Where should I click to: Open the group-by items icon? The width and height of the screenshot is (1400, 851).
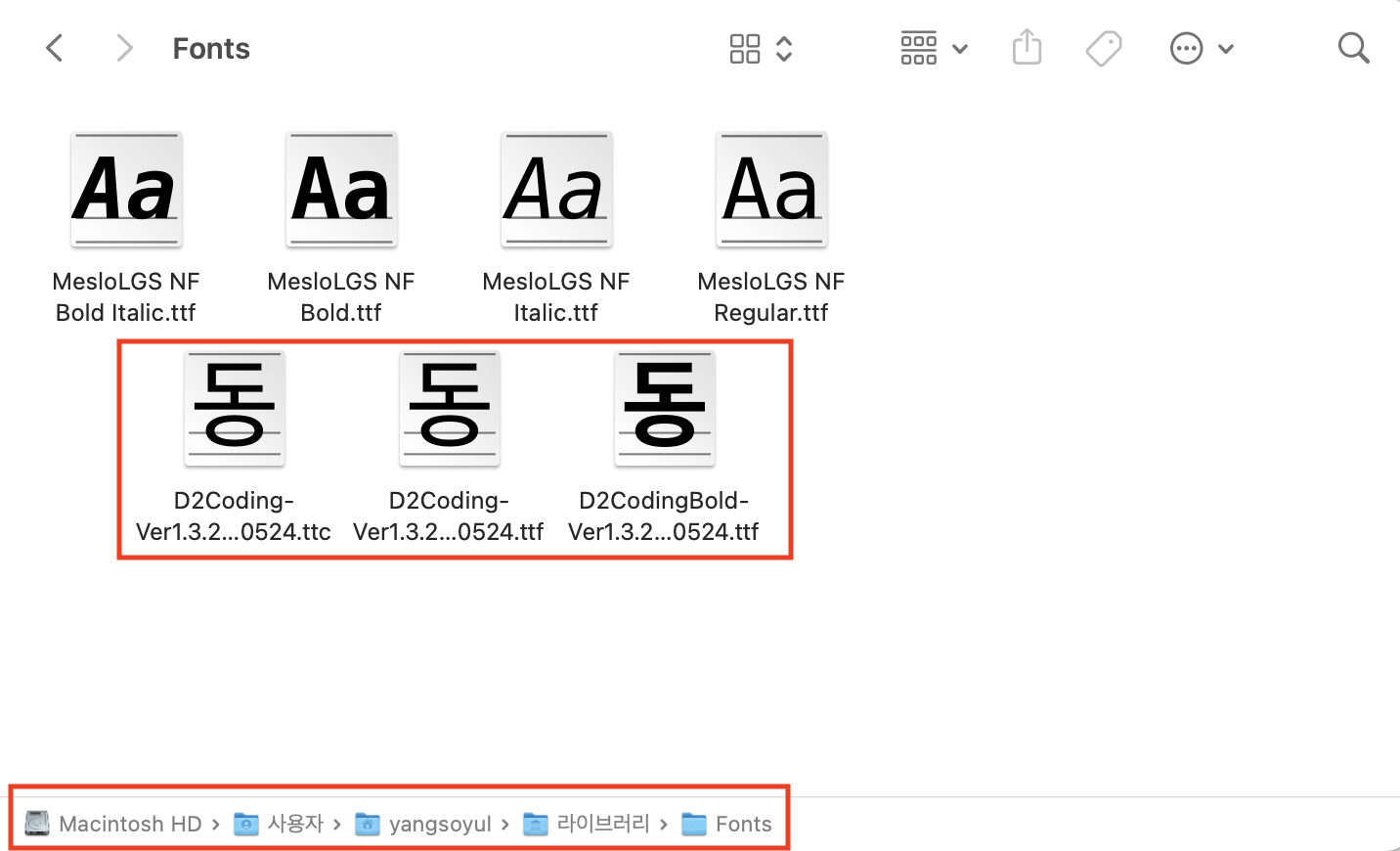click(919, 48)
